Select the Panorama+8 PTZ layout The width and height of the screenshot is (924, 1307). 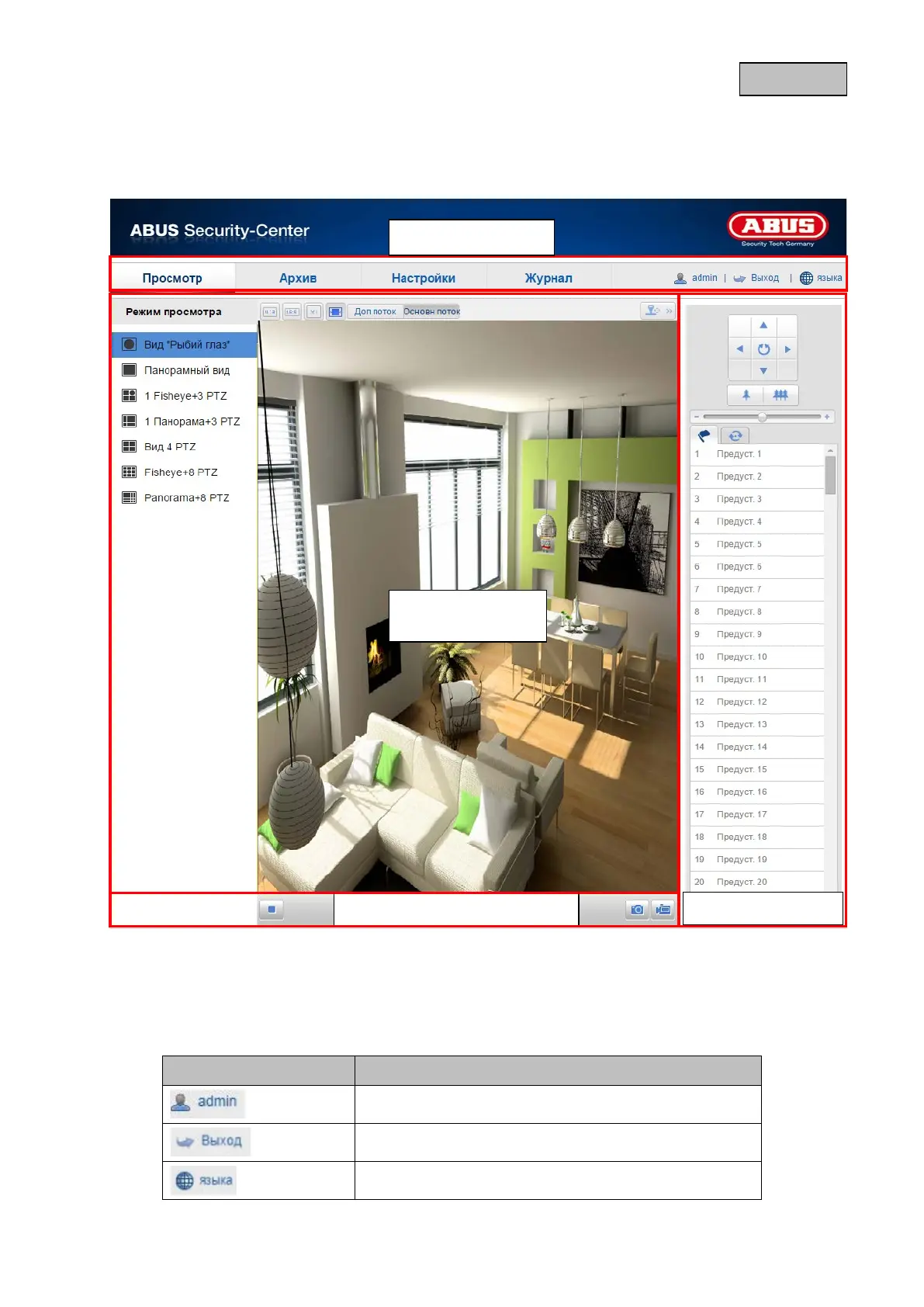click(x=185, y=498)
